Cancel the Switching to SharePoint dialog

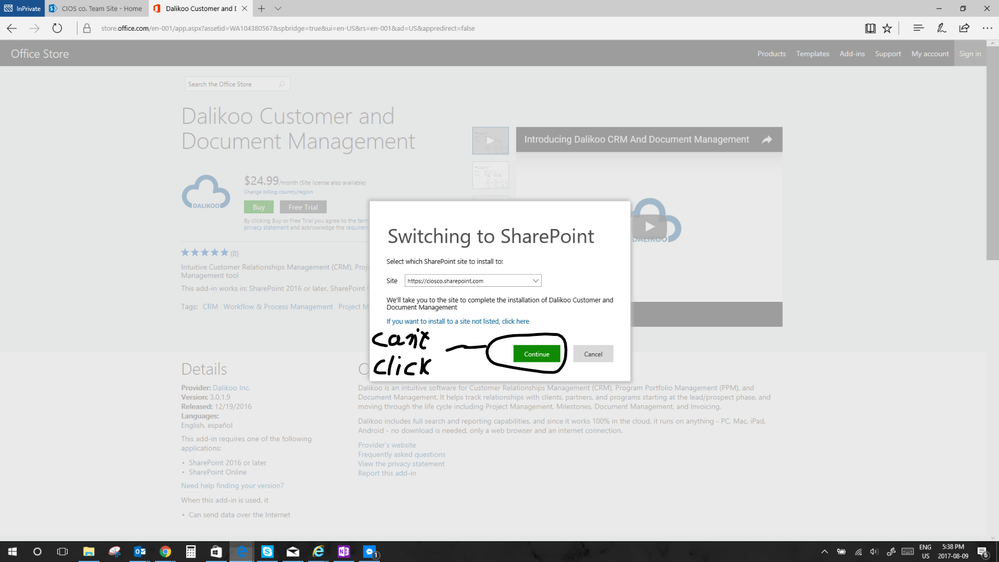593,354
